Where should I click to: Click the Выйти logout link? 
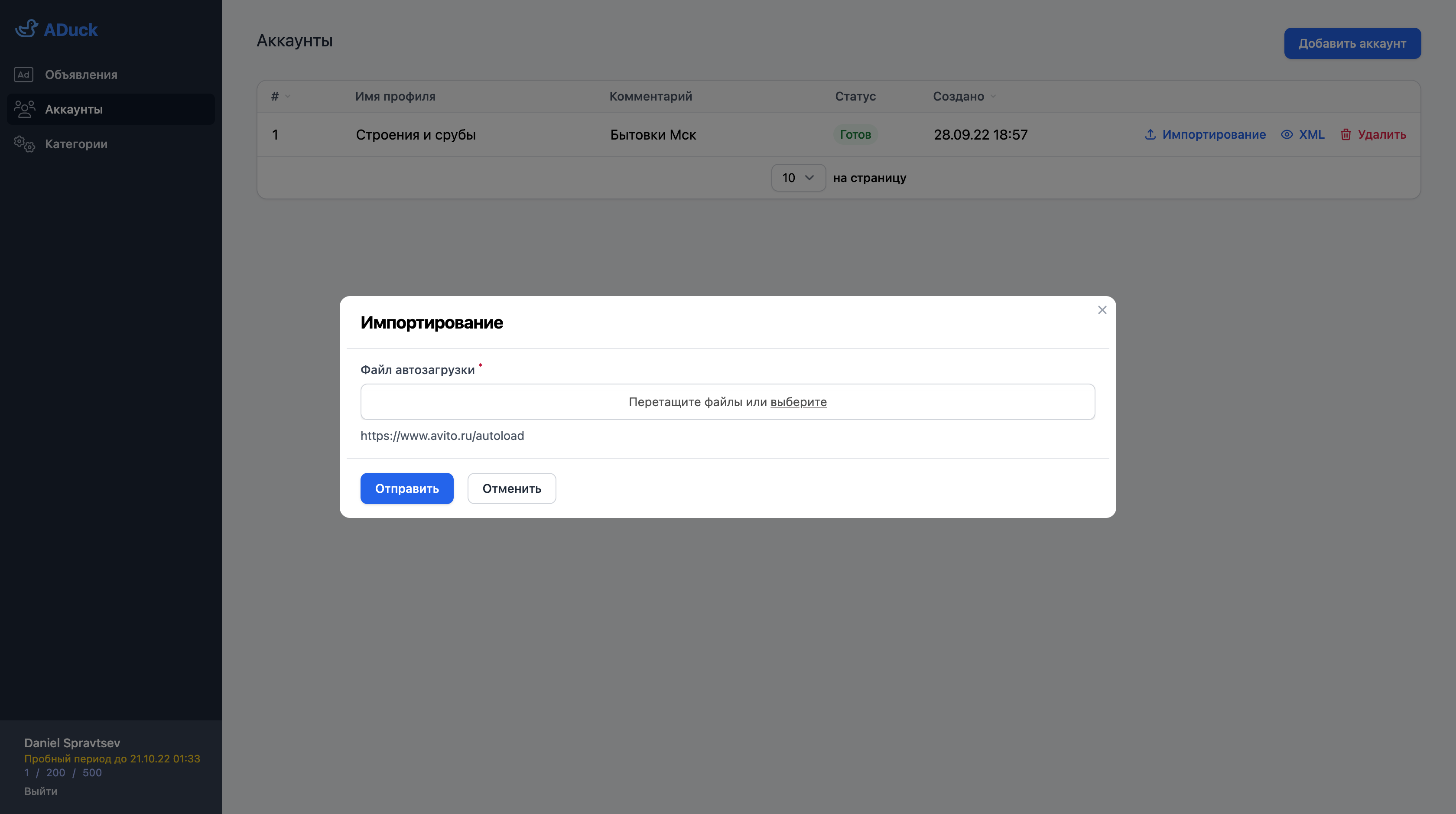tap(41, 791)
